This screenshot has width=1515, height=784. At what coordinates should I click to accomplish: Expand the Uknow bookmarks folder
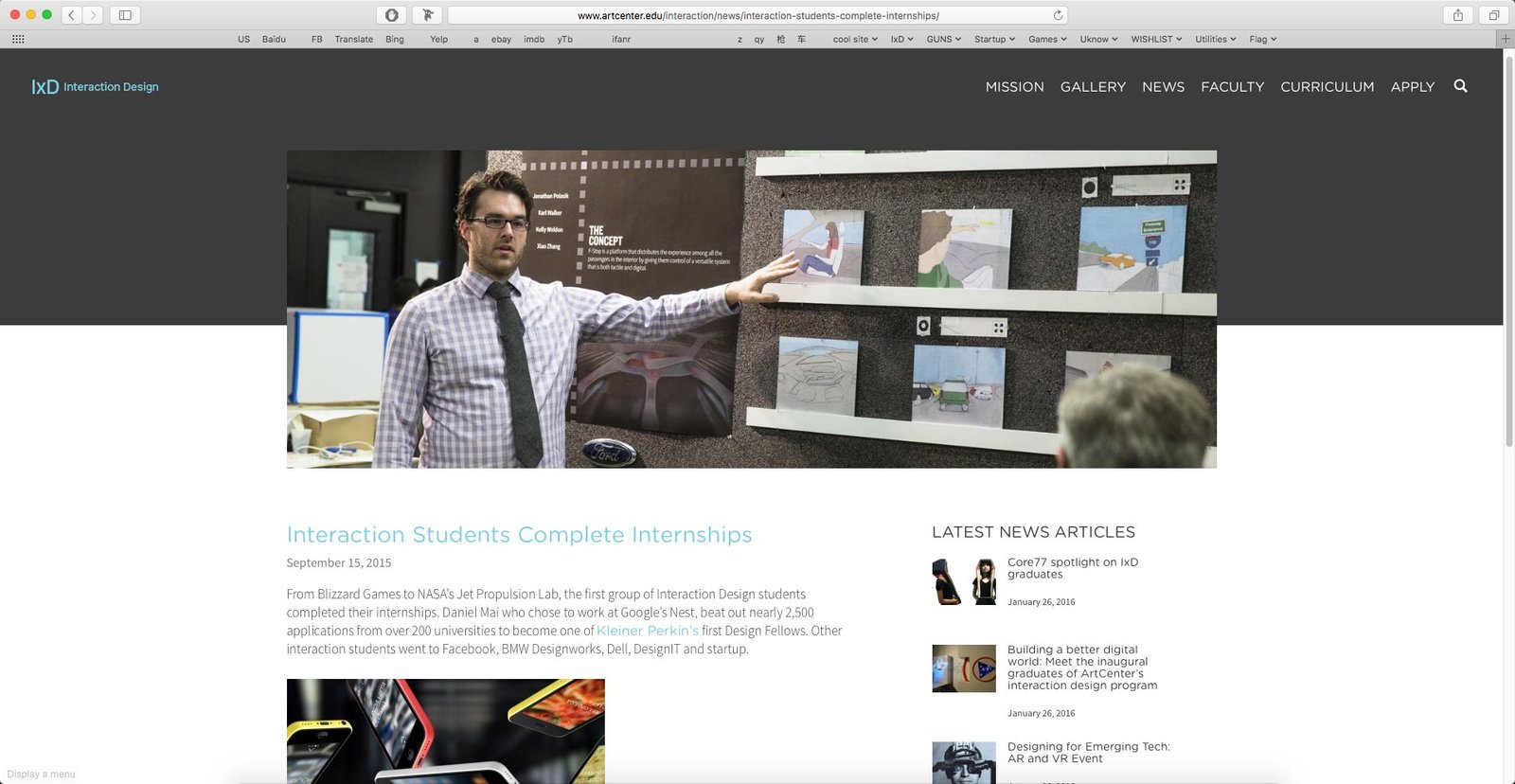(x=1098, y=39)
